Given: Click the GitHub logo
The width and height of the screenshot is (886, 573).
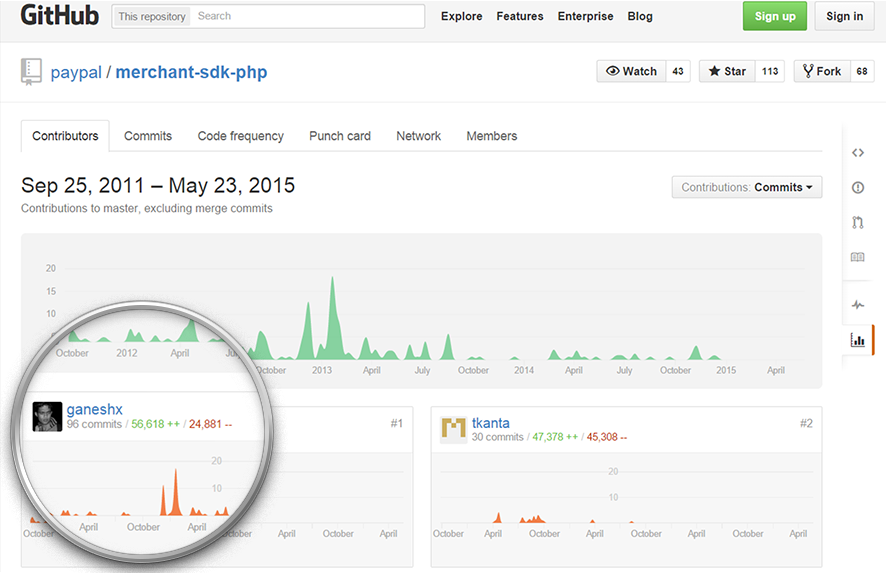Looking at the screenshot, I should pyautogui.click(x=59, y=16).
